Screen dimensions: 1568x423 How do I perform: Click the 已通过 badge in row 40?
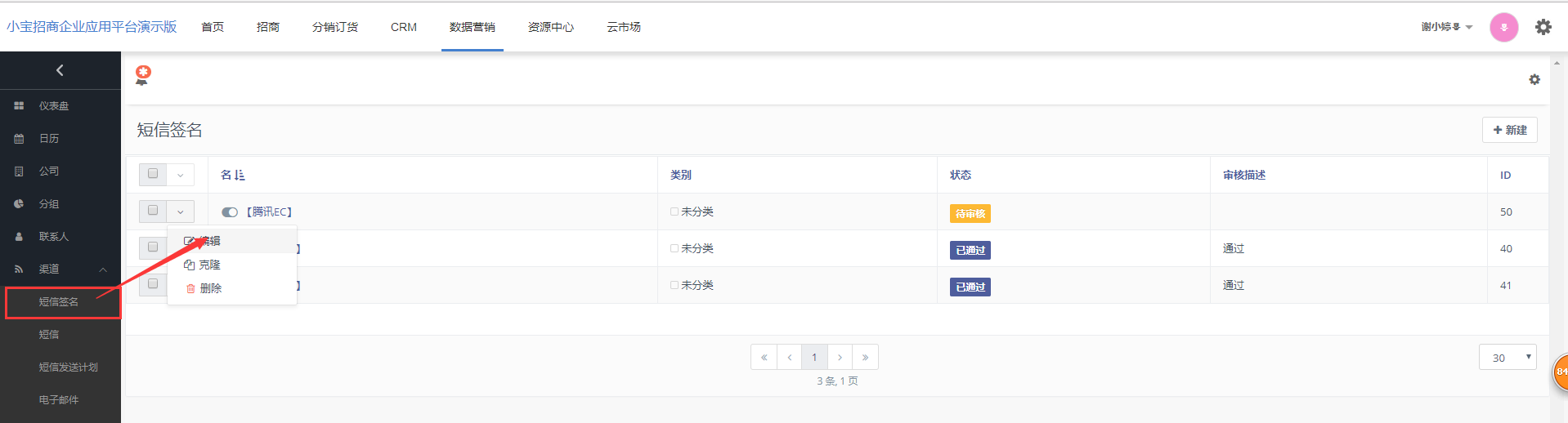tap(970, 250)
